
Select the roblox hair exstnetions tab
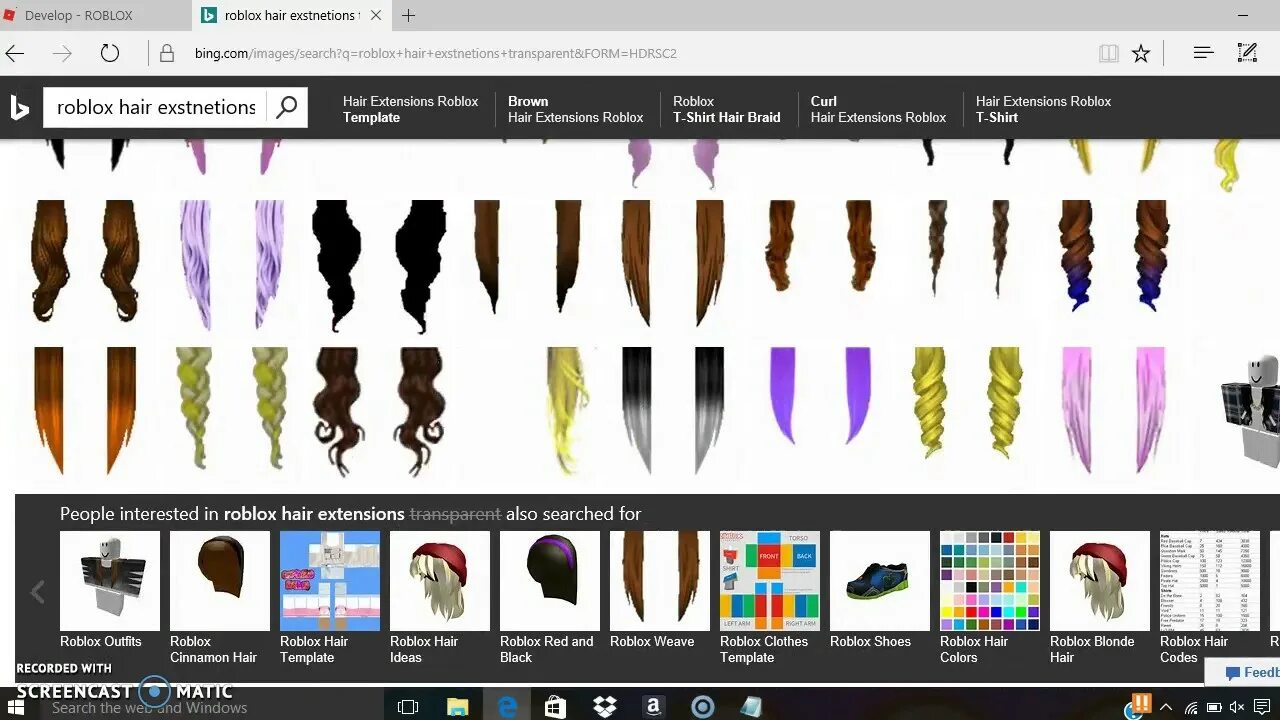pos(290,15)
